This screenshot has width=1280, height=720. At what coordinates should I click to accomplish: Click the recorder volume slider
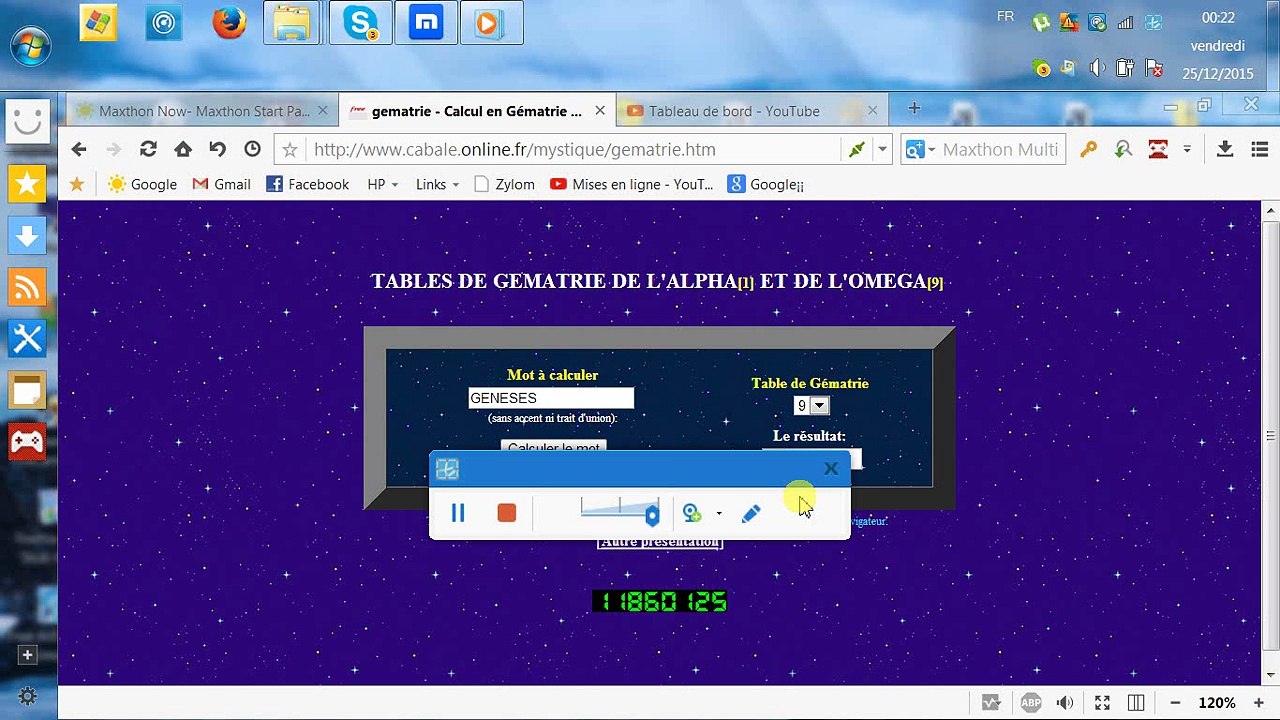[620, 511]
